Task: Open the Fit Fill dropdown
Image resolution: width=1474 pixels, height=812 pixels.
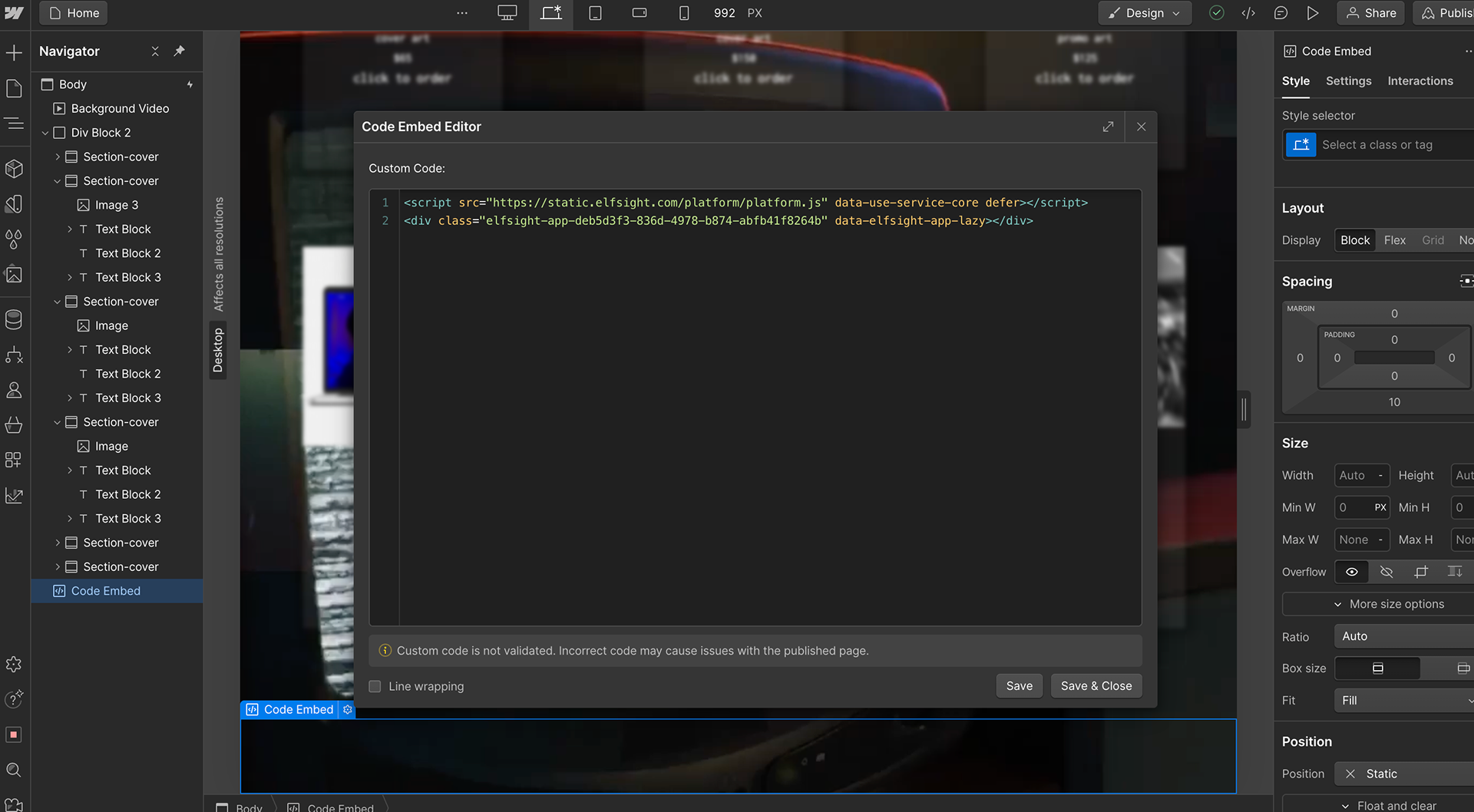Action: point(1405,701)
